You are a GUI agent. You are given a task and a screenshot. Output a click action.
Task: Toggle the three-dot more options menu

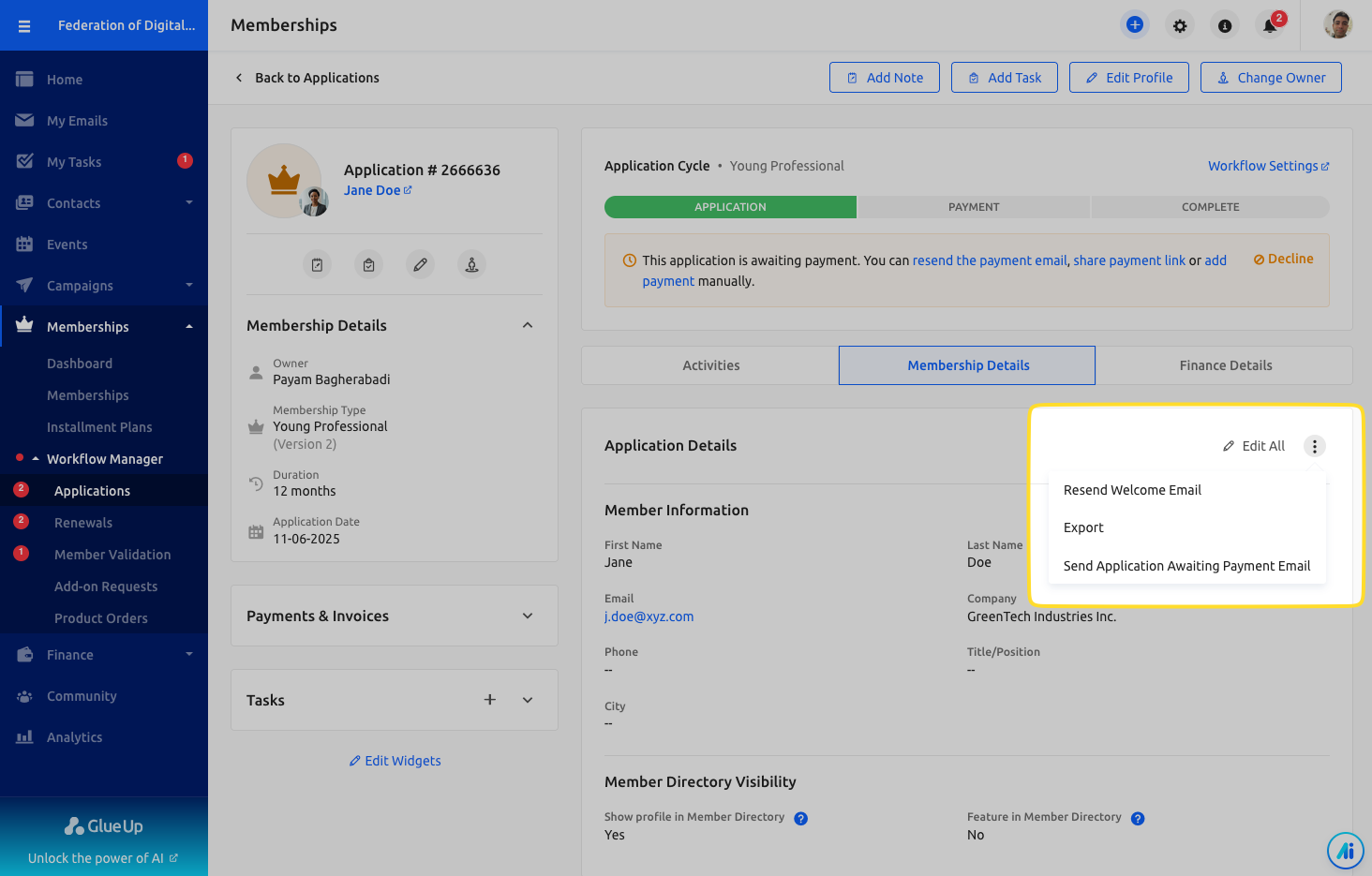(1315, 446)
